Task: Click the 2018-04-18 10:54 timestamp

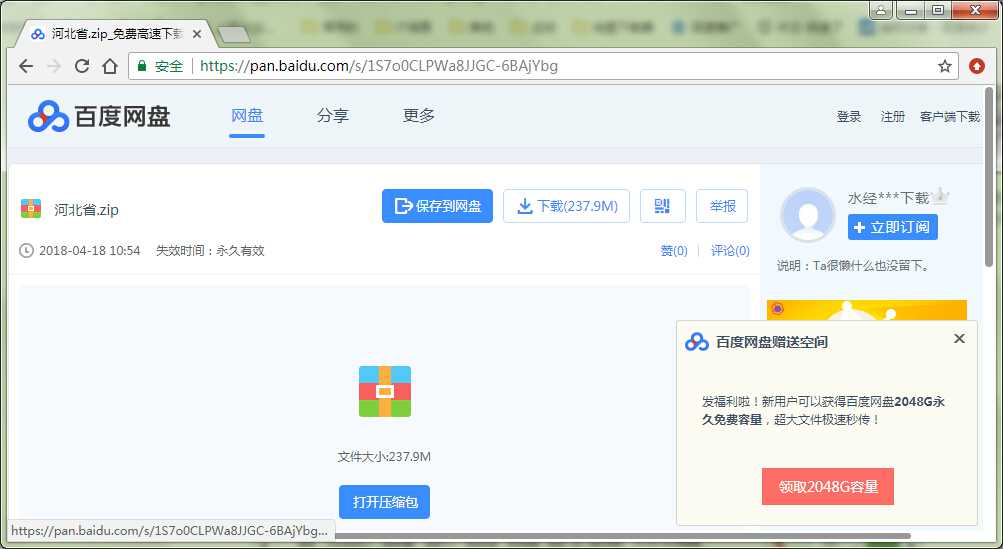Action: 90,251
